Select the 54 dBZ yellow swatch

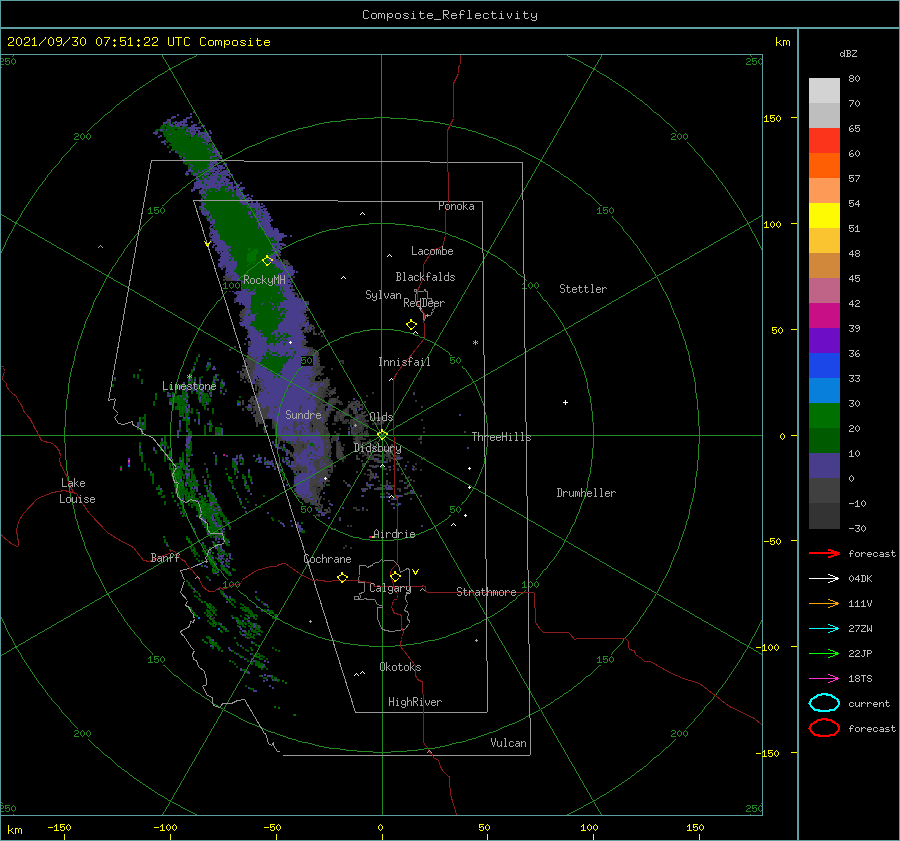point(824,215)
